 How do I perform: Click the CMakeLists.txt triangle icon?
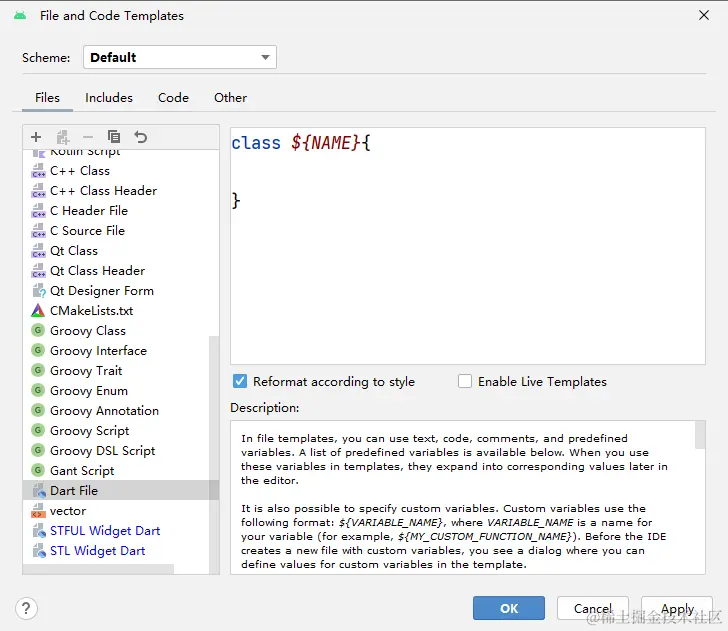point(38,311)
